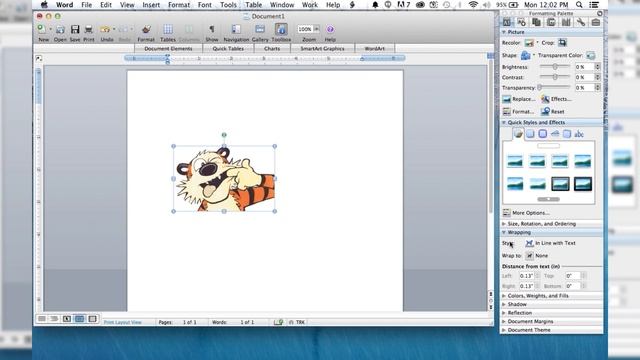Adjust the Contrast slider
The image size is (640, 360).
pos(555,77)
